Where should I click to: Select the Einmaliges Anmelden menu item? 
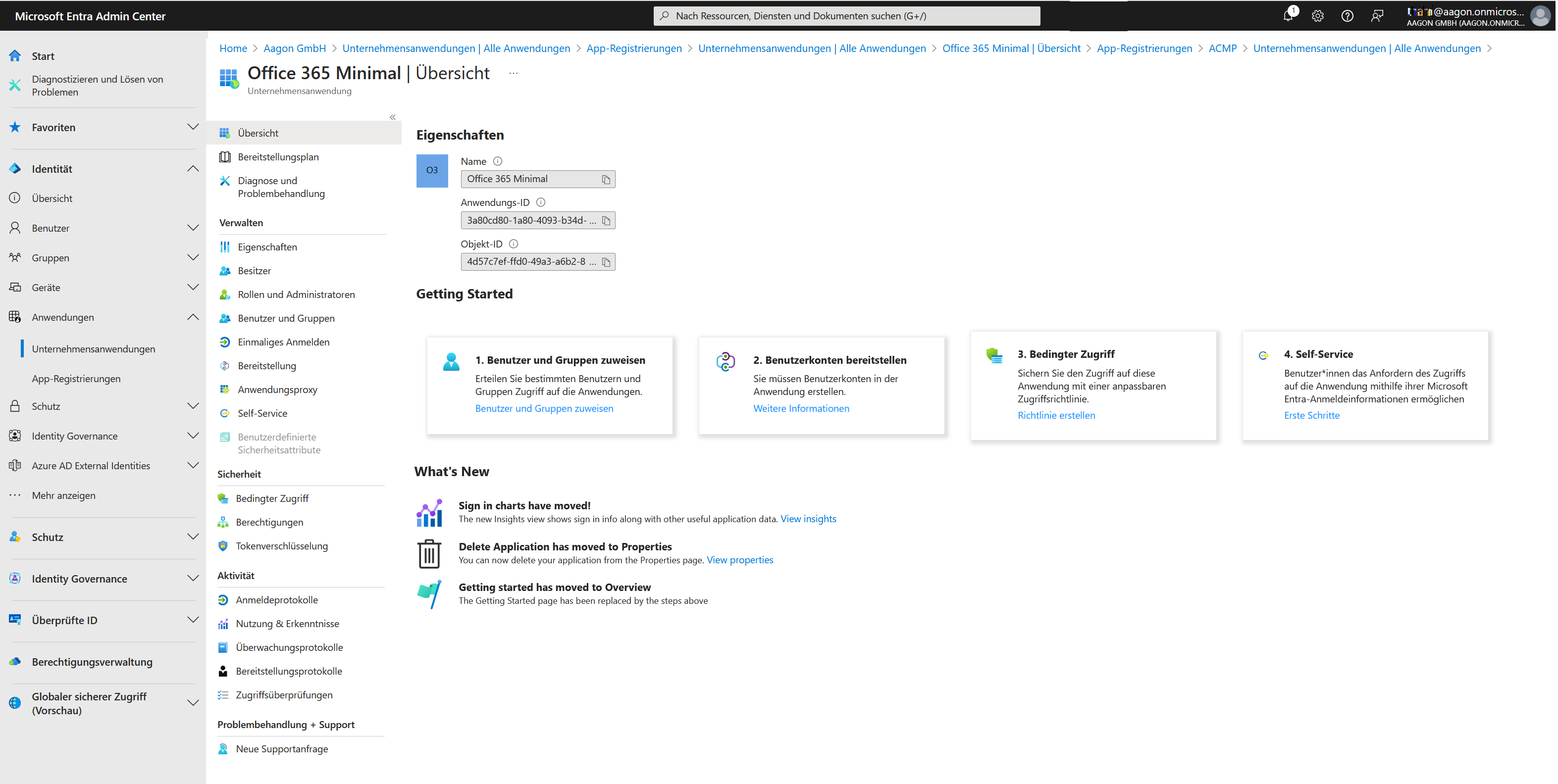tap(283, 342)
